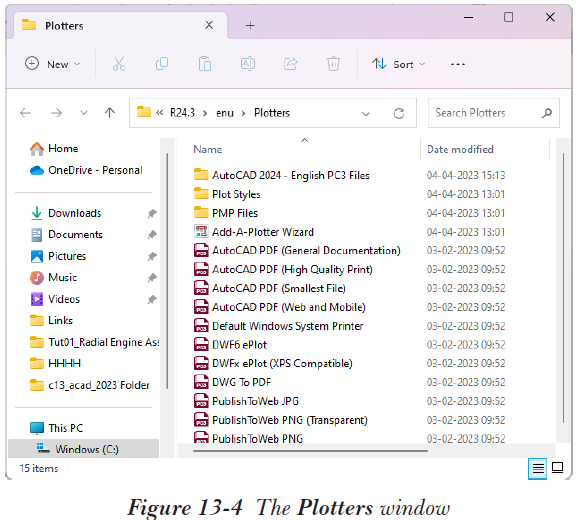Open Pictures in navigation pane
The width and height of the screenshot is (578, 520).
[x=58, y=256]
